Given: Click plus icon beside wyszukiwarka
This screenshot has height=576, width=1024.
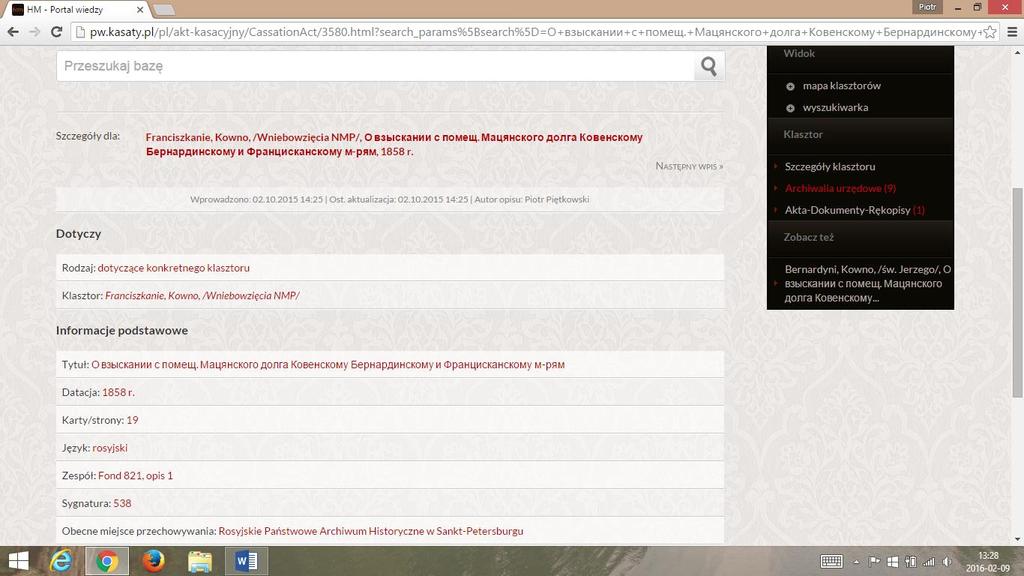Looking at the screenshot, I should [x=790, y=108].
